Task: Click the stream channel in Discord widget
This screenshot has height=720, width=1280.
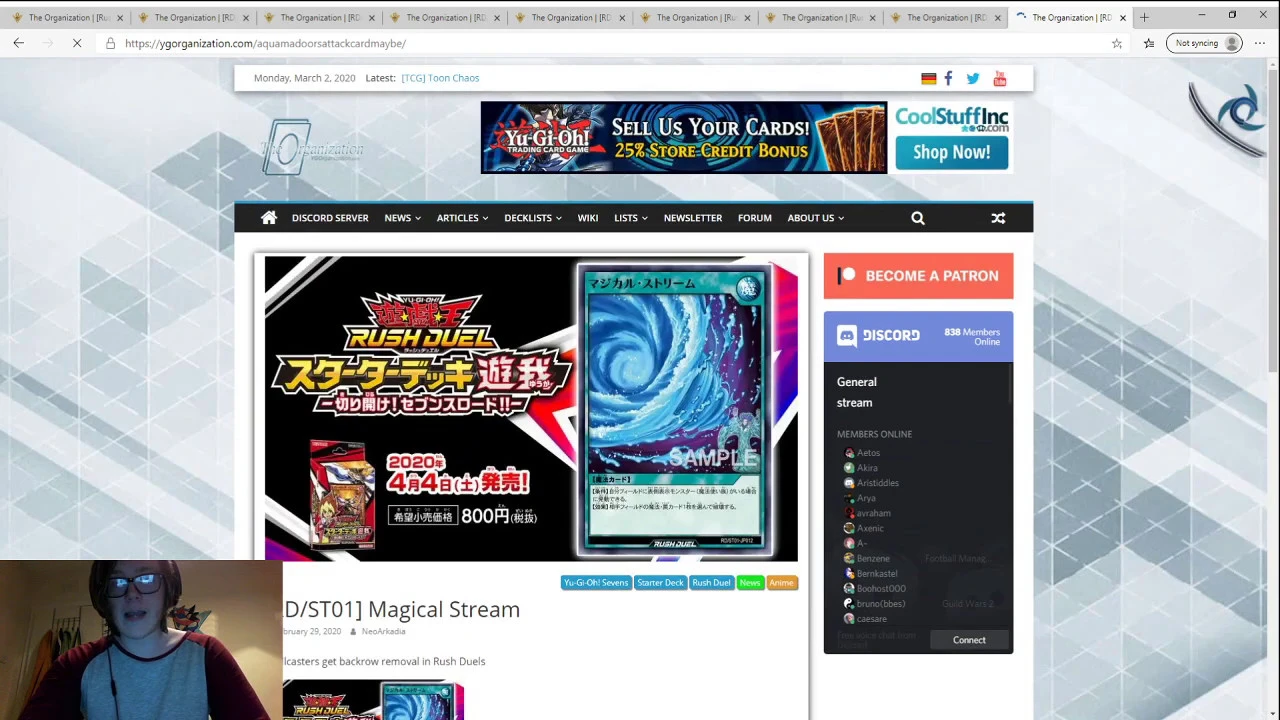Action: 855,403
